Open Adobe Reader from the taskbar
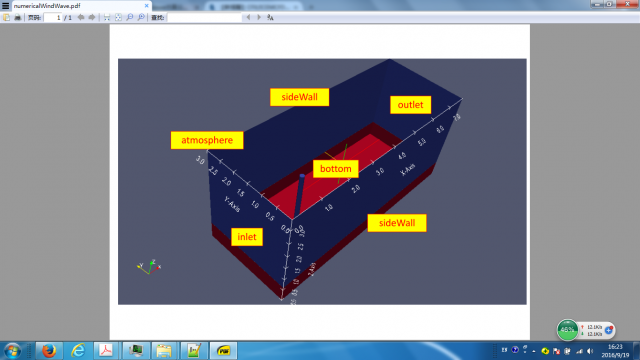Viewport: 640px width, 360px height. pyautogui.click(x=106, y=351)
